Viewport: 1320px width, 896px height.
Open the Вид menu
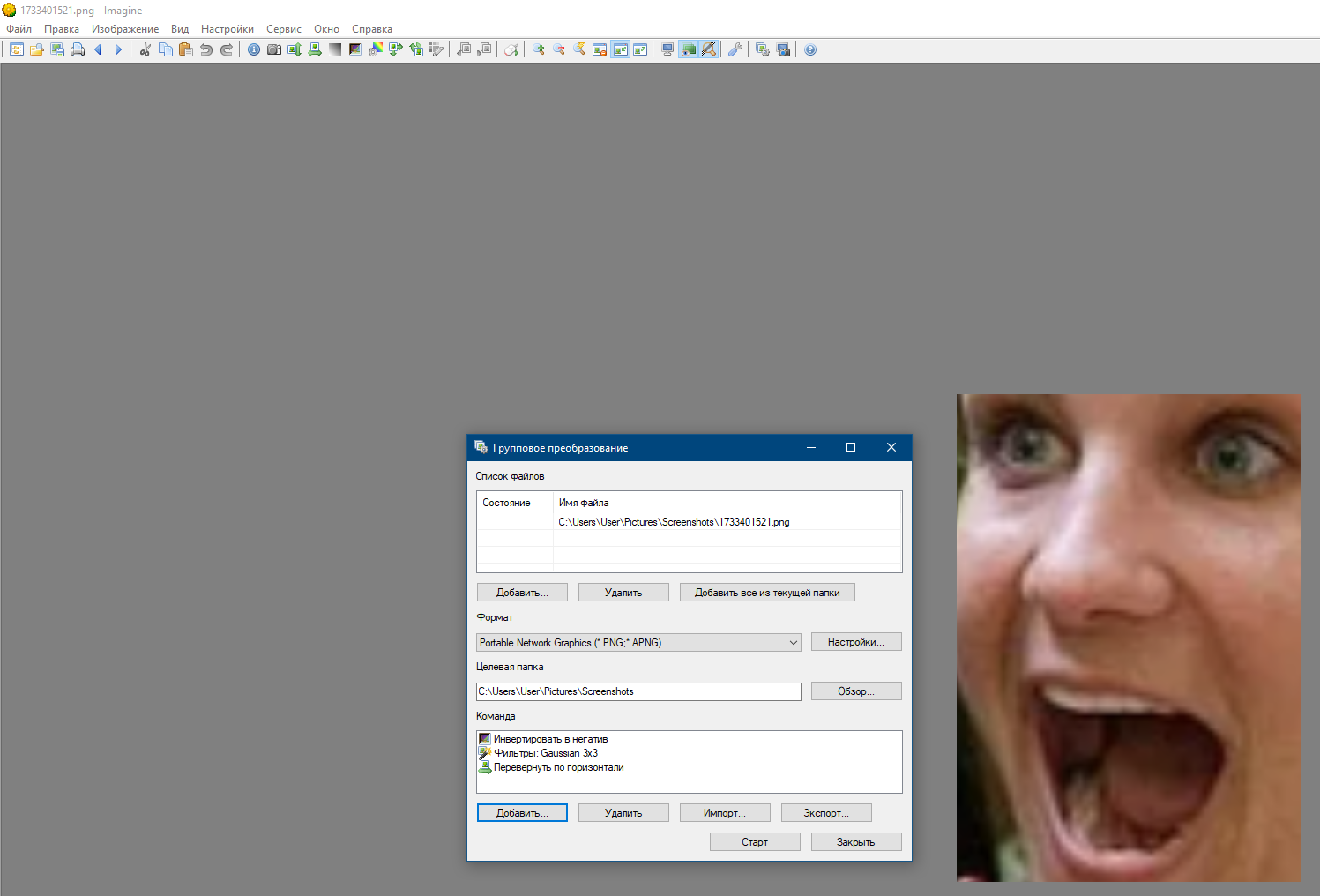pyautogui.click(x=180, y=29)
